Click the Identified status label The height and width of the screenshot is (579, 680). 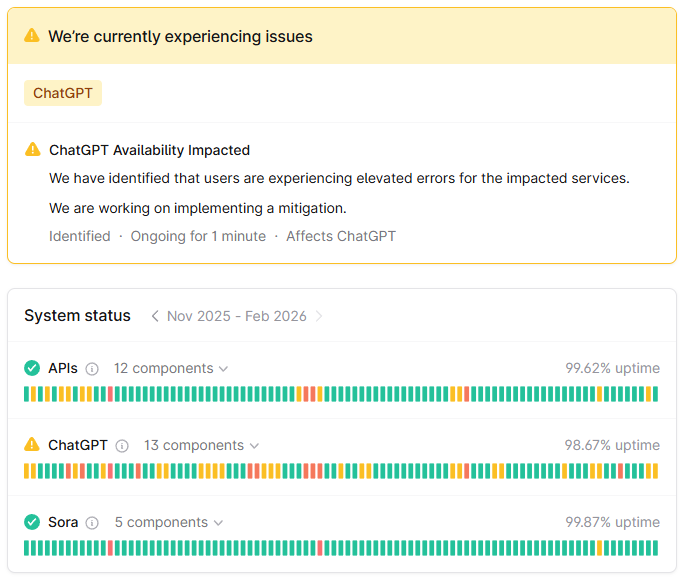(80, 236)
